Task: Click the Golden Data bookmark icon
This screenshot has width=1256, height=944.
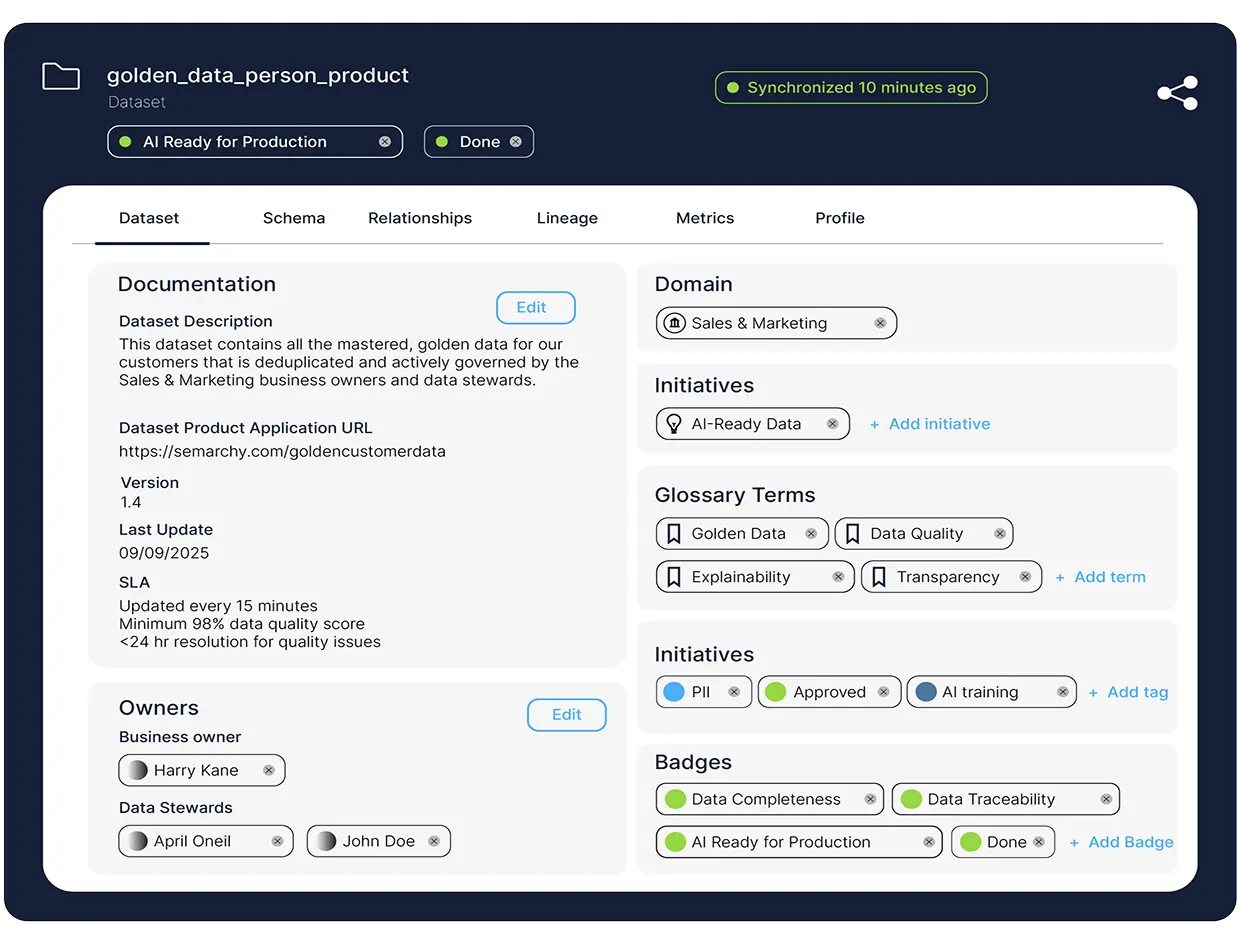Action: click(674, 533)
